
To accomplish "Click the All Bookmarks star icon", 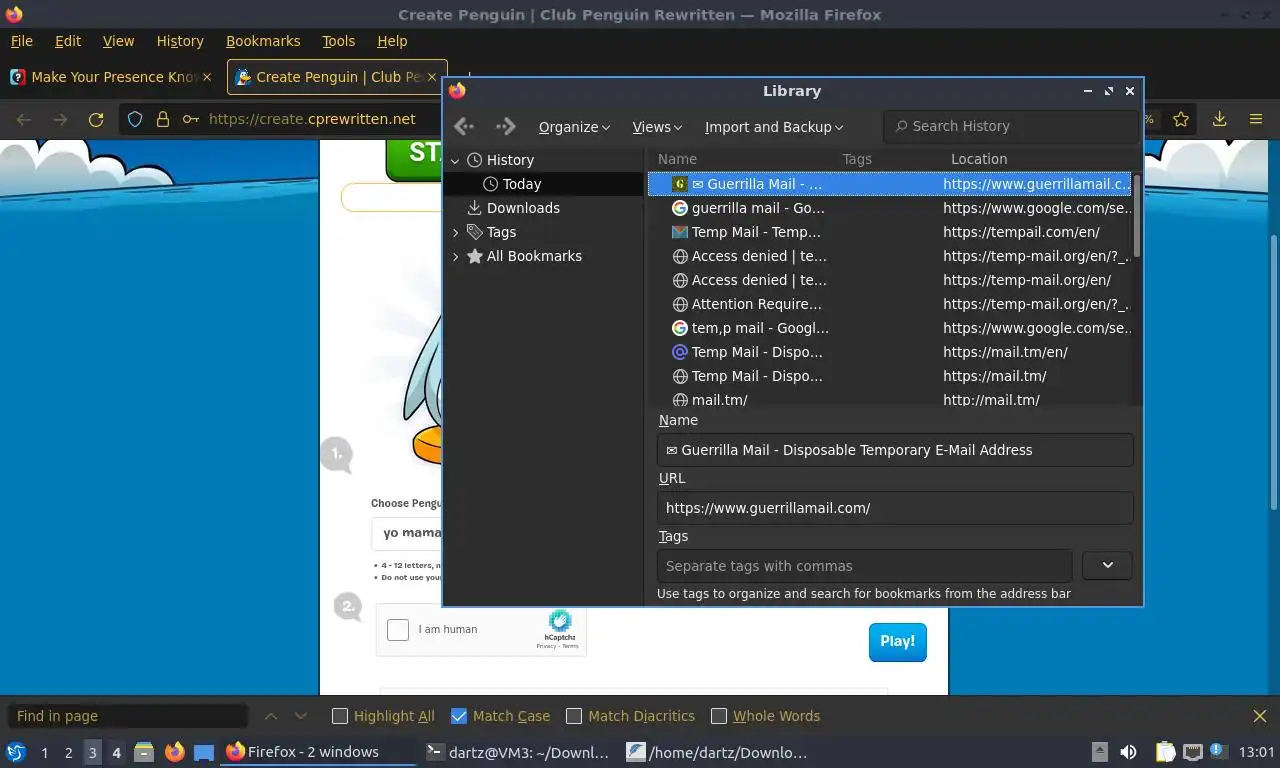I will pos(474,256).
